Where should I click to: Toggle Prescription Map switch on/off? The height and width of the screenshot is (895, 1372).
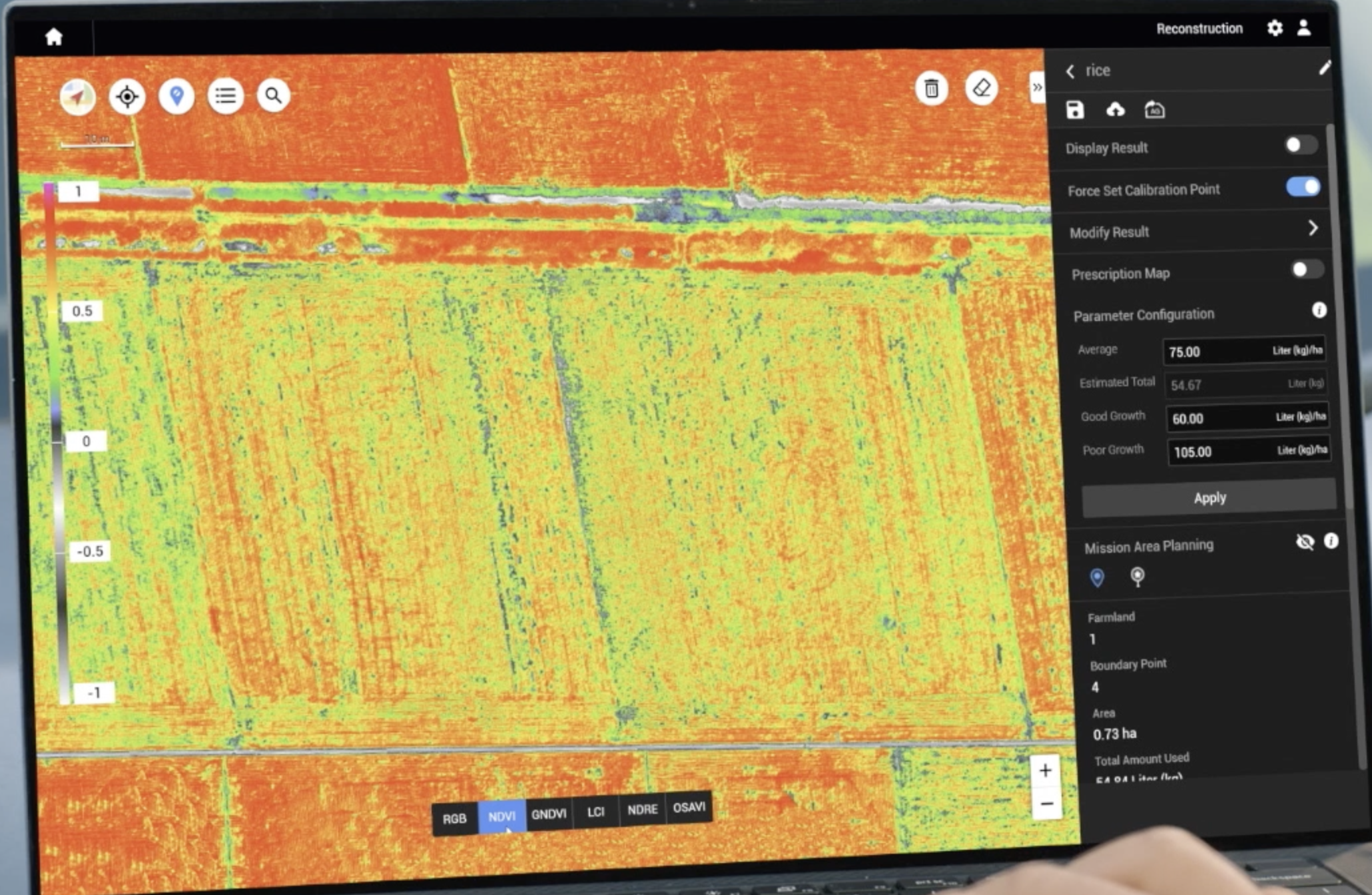[1303, 272]
